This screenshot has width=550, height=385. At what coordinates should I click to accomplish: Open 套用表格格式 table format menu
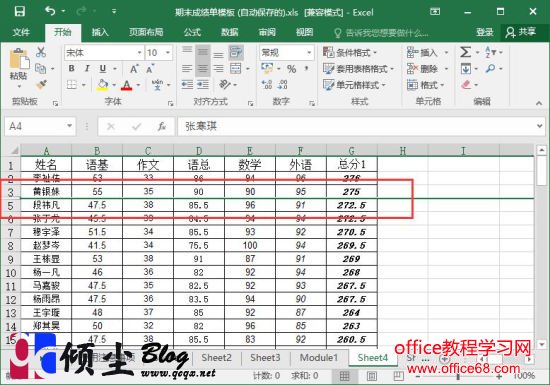(x=358, y=69)
